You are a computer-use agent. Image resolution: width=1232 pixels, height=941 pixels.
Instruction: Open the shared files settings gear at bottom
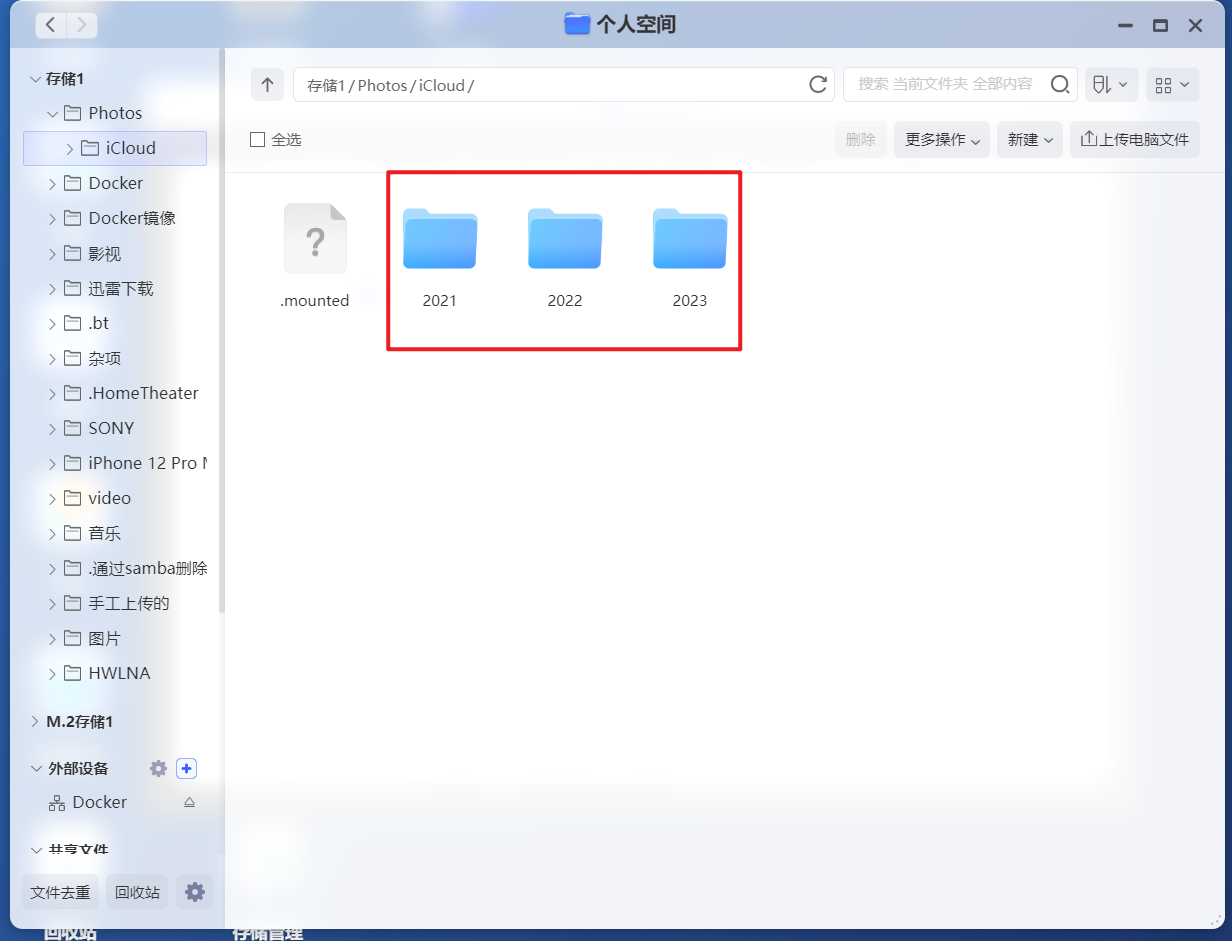coord(194,891)
